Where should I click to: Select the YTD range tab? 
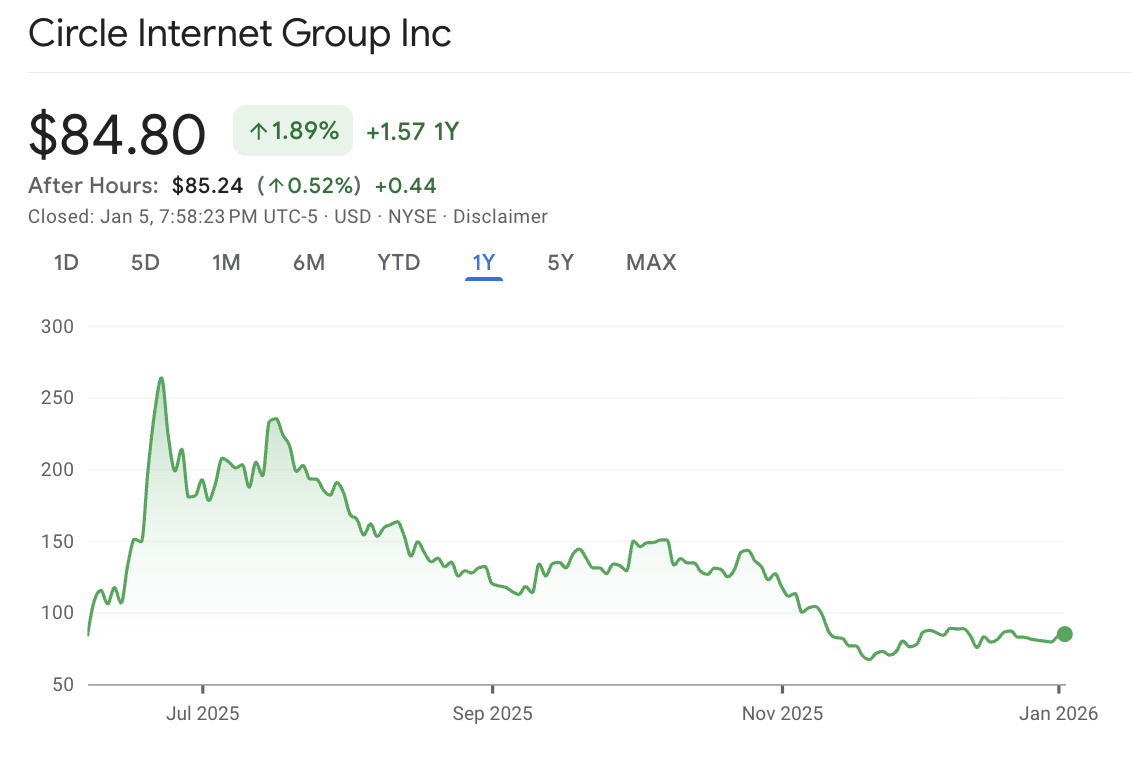[x=398, y=263]
